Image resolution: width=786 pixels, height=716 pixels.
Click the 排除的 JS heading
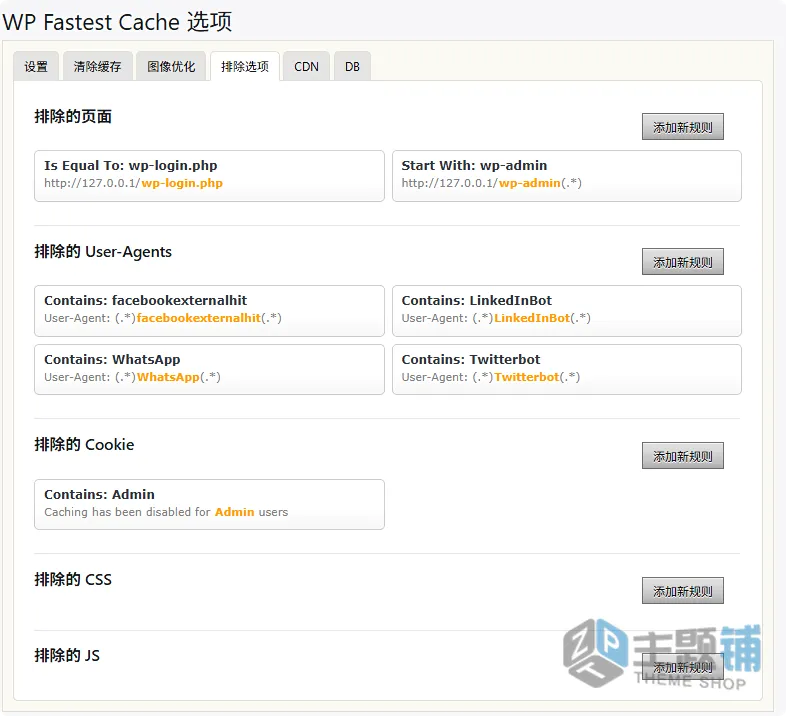[x=67, y=655]
